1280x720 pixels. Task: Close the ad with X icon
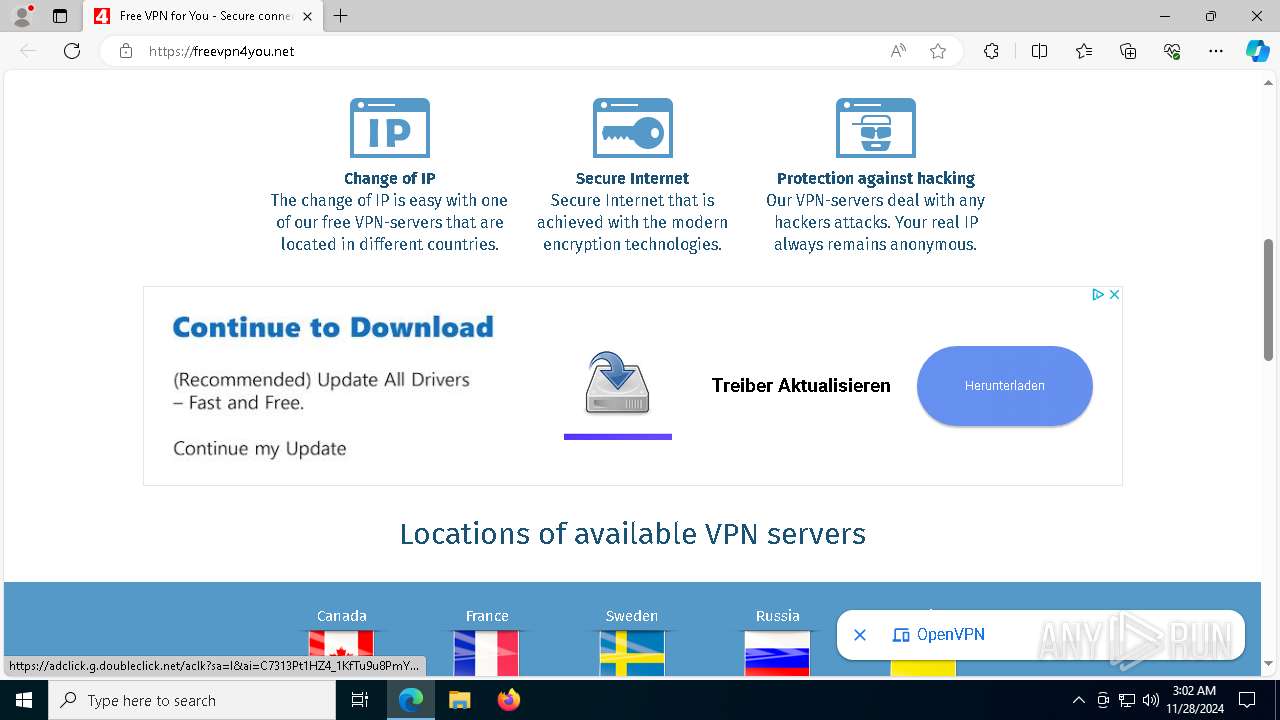[x=1114, y=294]
